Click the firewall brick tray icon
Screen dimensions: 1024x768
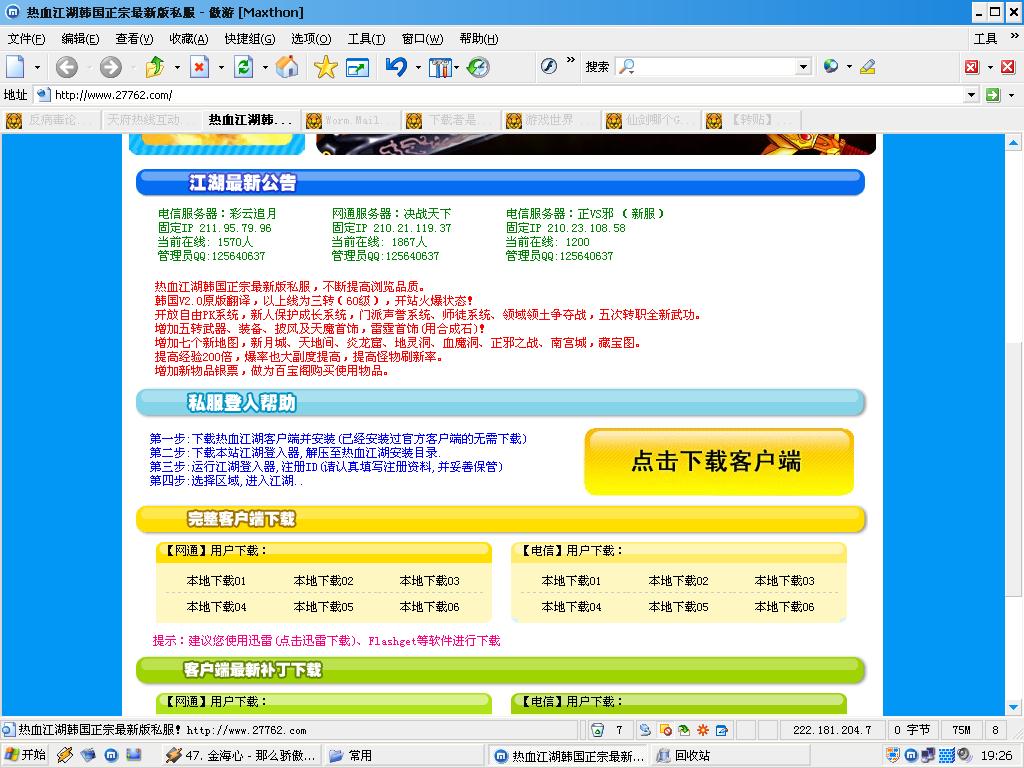click(x=947, y=756)
